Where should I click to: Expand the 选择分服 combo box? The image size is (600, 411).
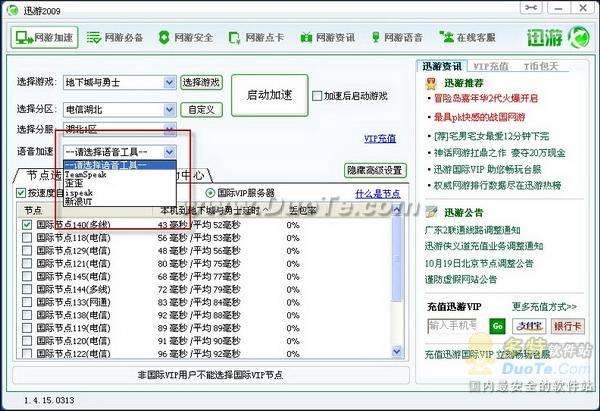coord(170,129)
